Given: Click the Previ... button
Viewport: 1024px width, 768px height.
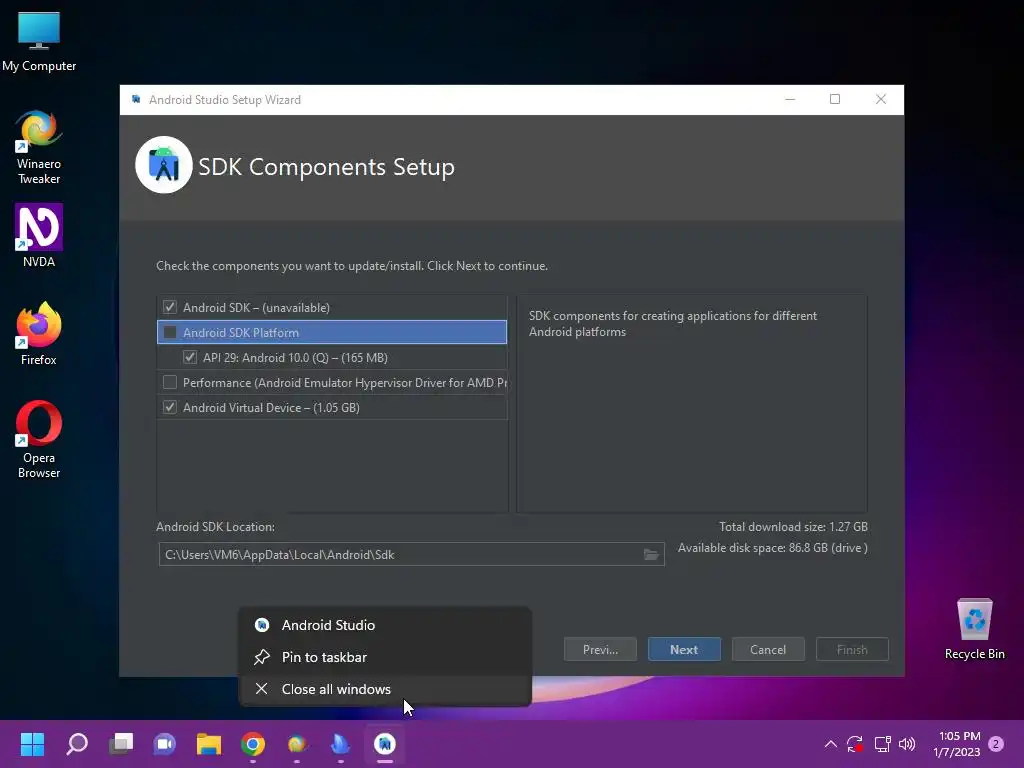Looking at the screenshot, I should click(x=600, y=649).
